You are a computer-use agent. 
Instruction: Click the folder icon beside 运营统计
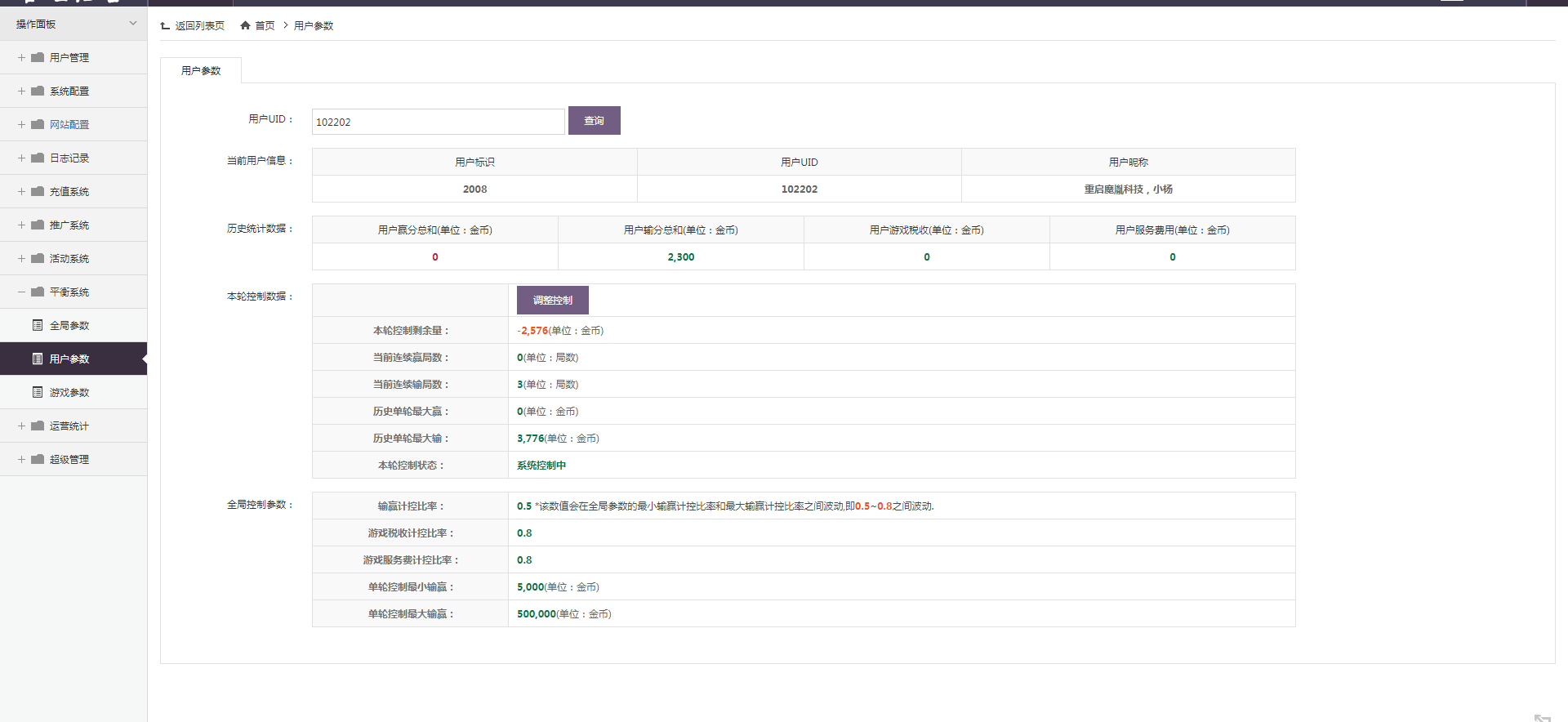point(38,426)
